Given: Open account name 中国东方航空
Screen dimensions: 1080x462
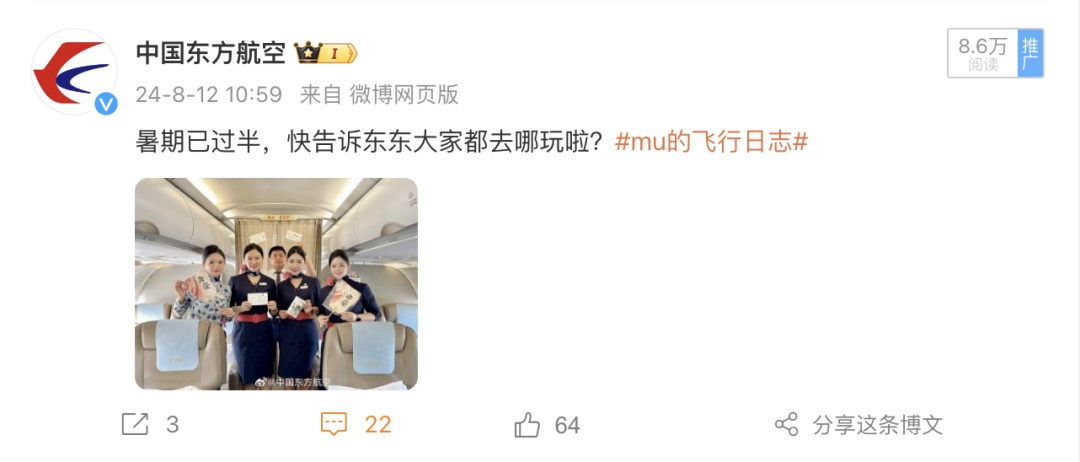Looking at the screenshot, I should point(210,53).
